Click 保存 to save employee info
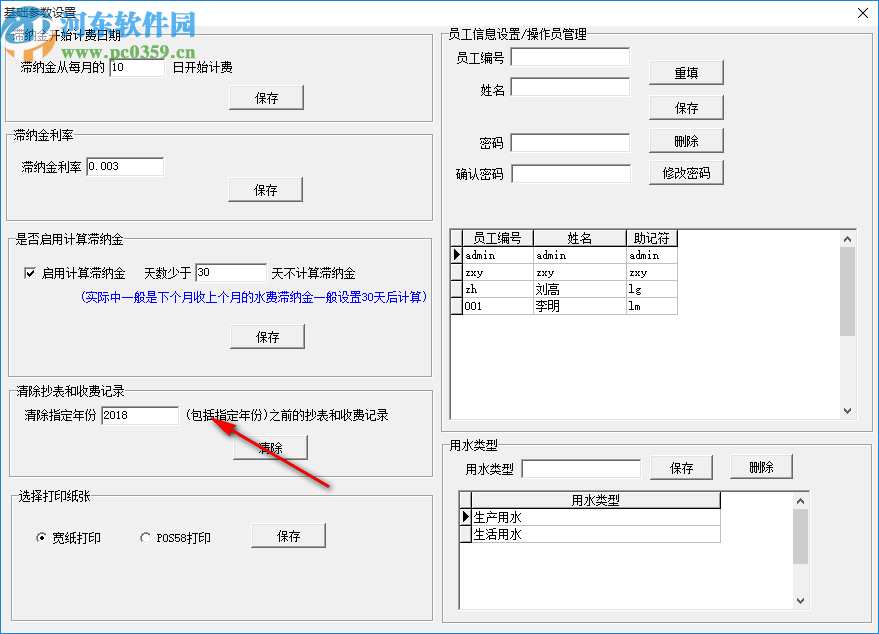 click(x=686, y=107)
